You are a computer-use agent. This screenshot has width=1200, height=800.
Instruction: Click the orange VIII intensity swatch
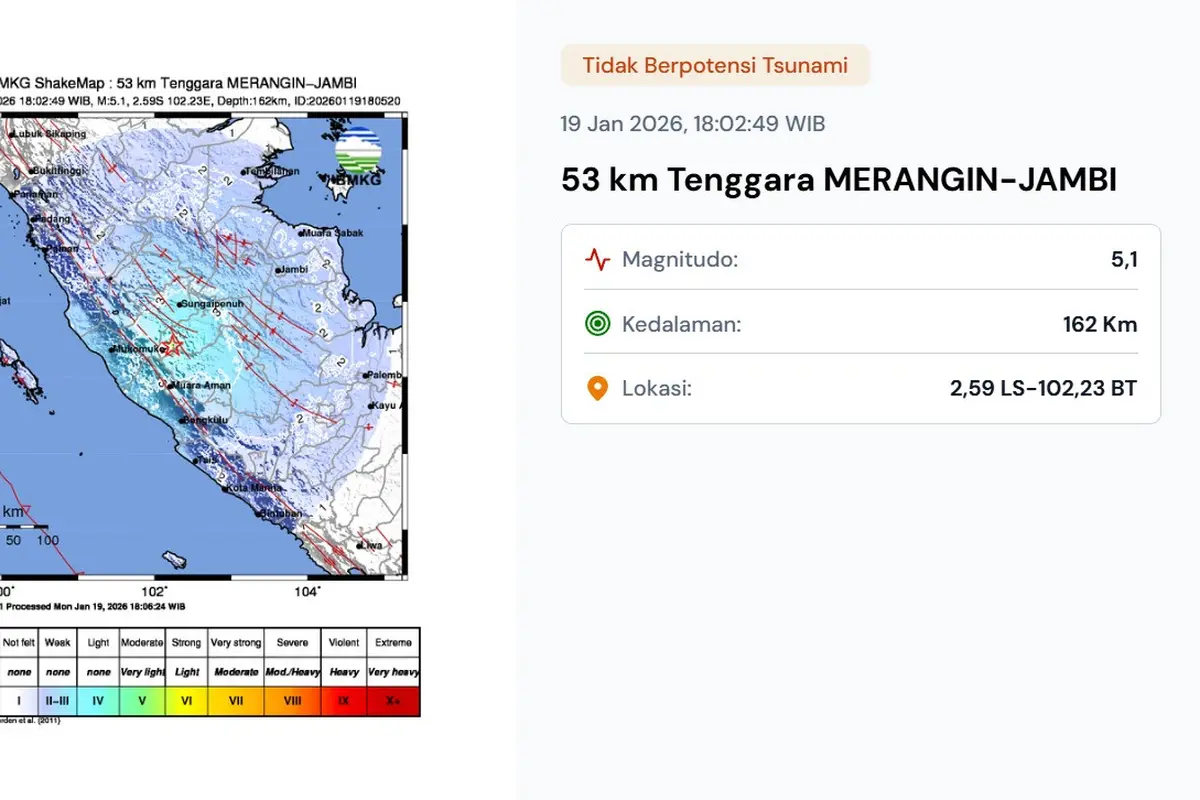click(x=292, y=701)
